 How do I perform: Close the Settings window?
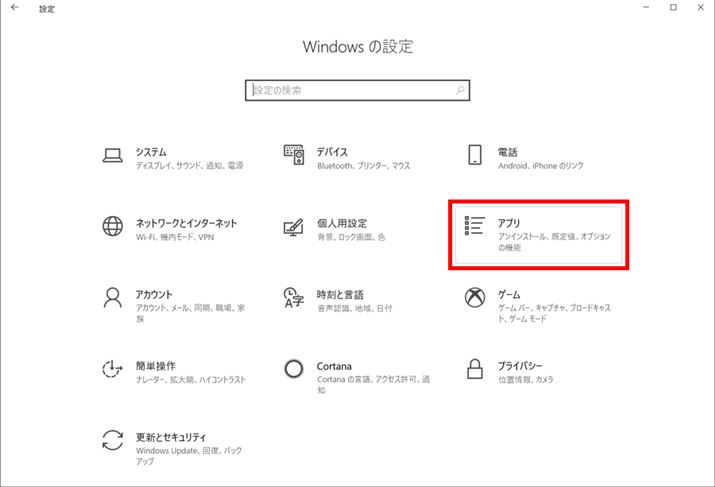click(x=700, y=7)
